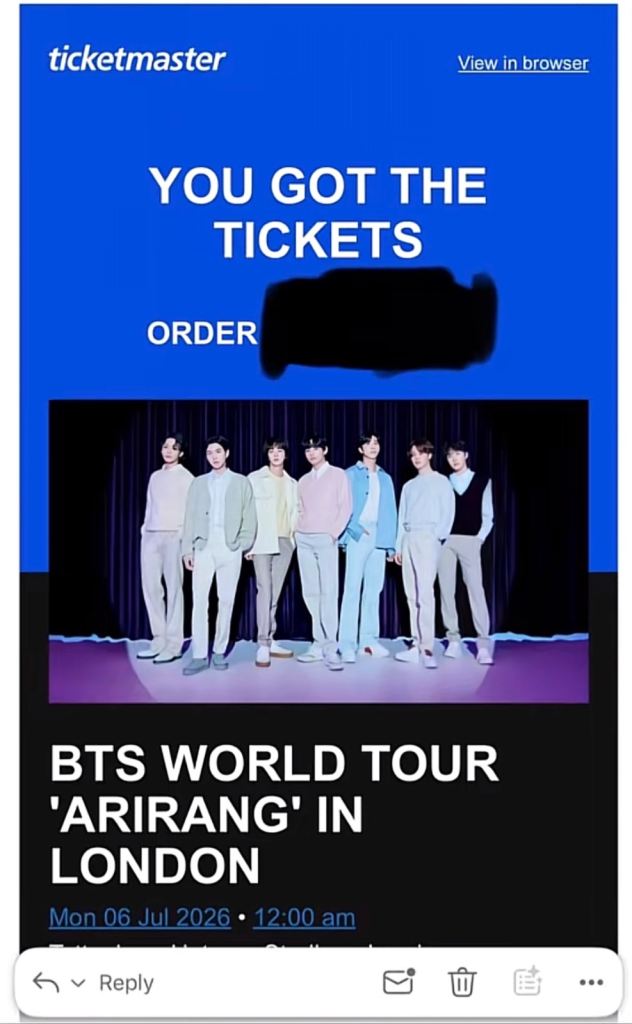Click the YOU GOT THE TICKETS heading
The height and width of the screenshot is (1024, 632).
pyautogui.click(x=318, y=212)
